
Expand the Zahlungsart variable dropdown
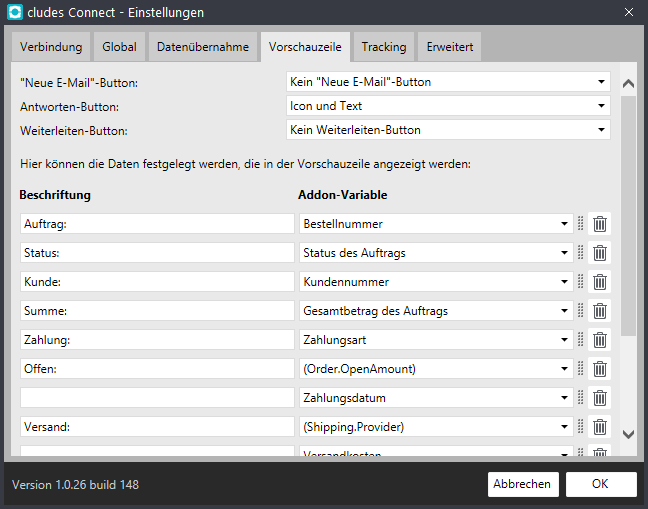436,340
